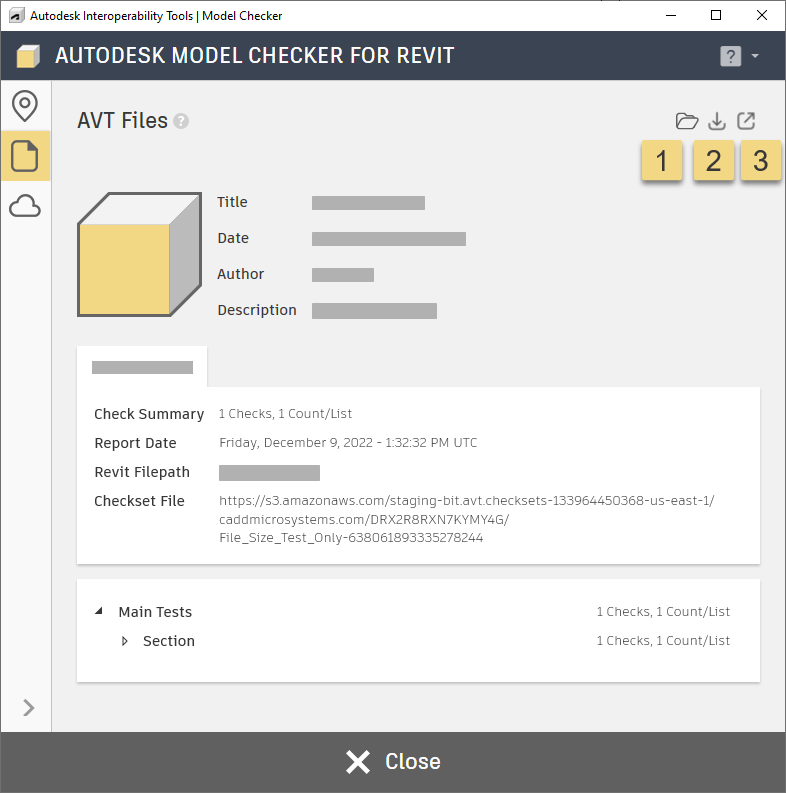Click the Title field value
This screenshot has height=793, width=786.
tap(368, 203)
